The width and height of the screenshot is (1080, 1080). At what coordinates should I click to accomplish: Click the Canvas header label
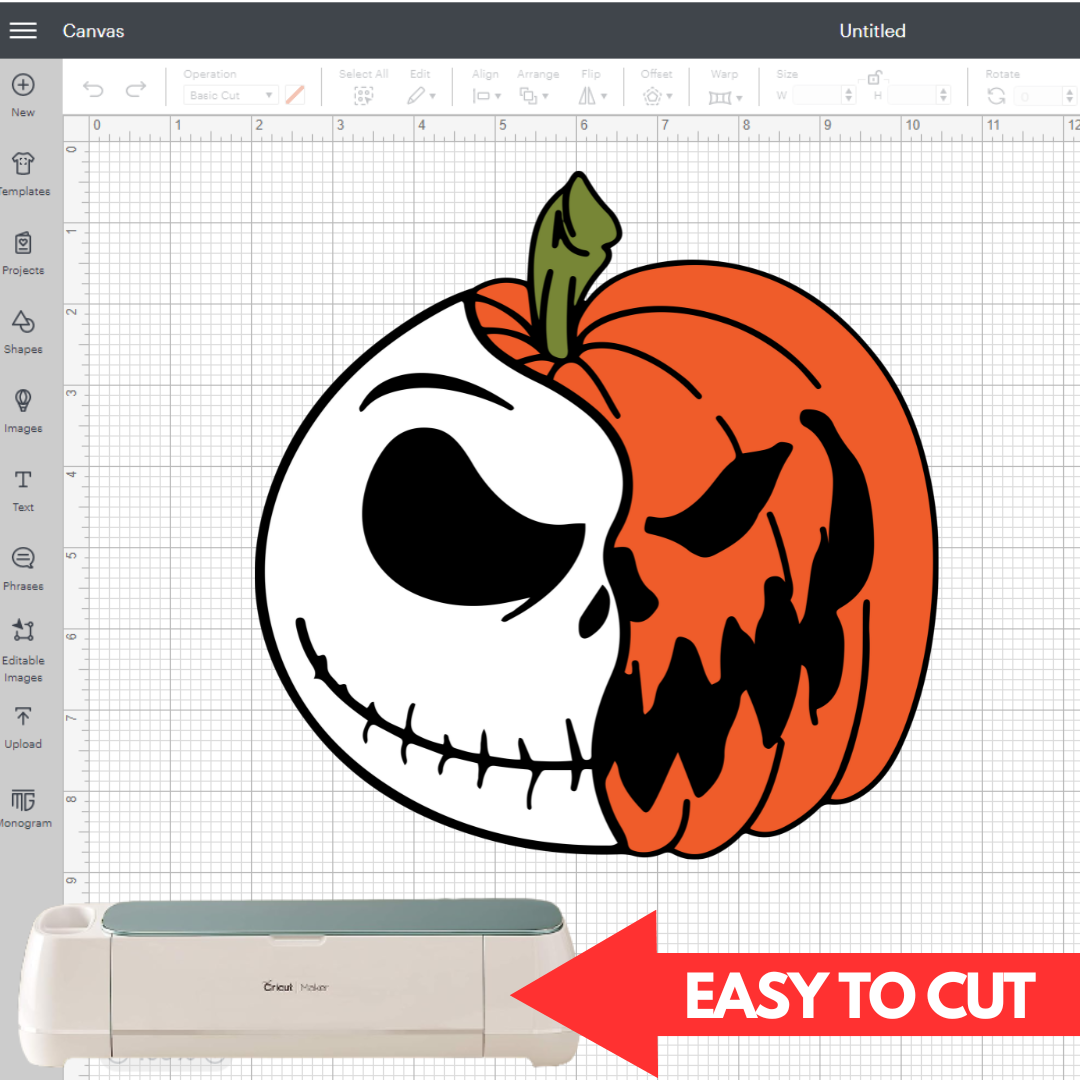coord(93,30)
